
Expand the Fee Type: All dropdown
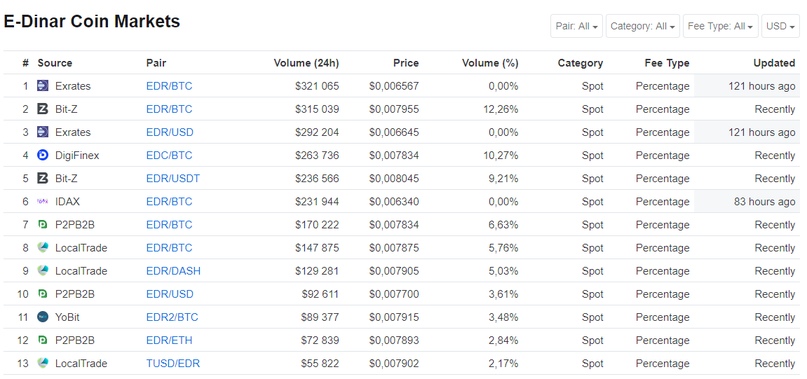point(721,26)
